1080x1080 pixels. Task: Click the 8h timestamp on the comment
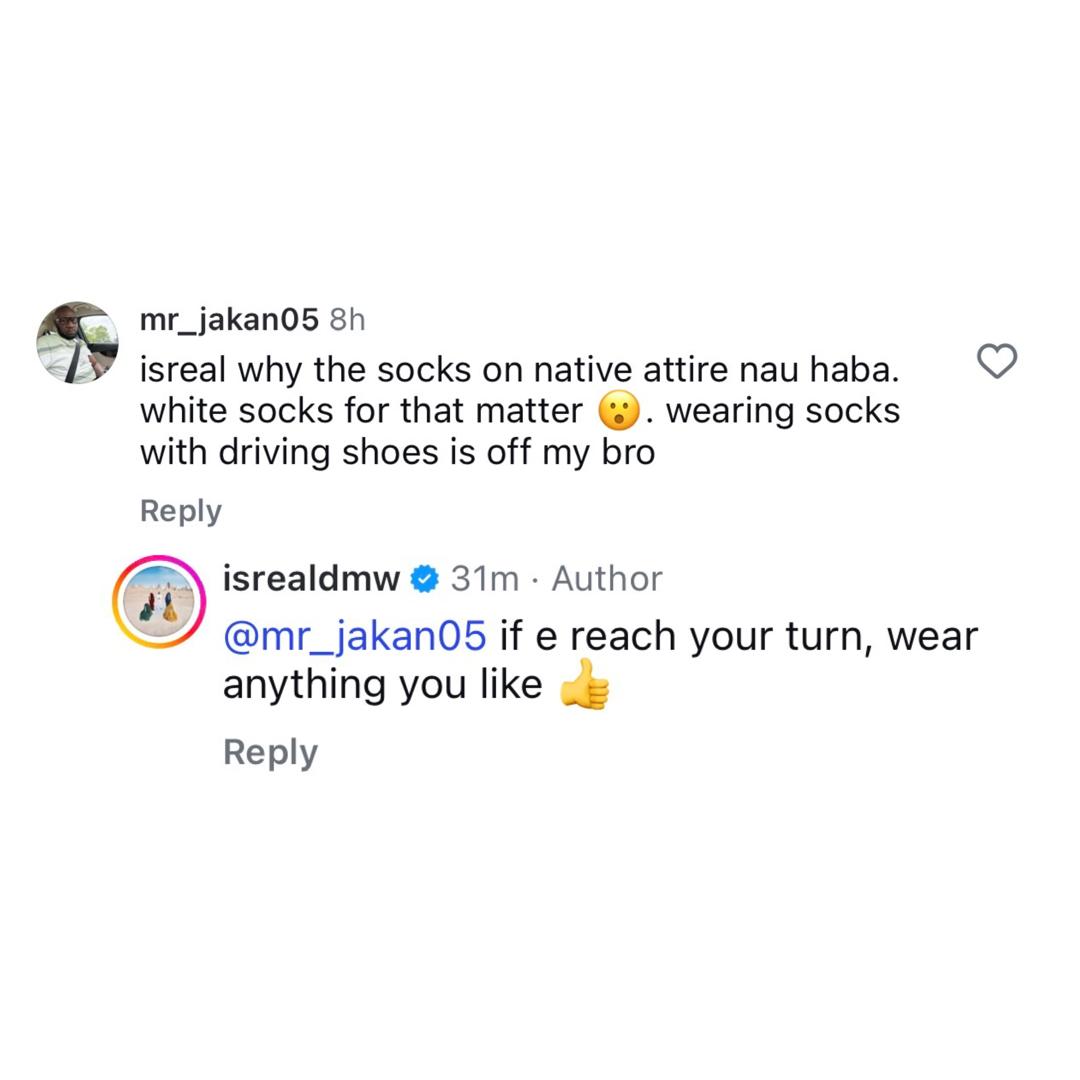pyautogui.click(x=347, y=320)
